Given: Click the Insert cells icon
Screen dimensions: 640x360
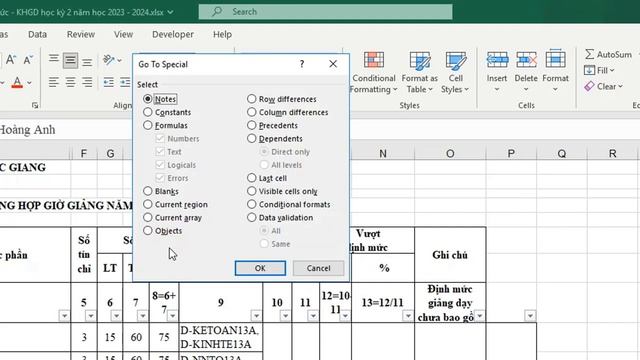Looking at the screenshot, I should (x=497, y=60).
